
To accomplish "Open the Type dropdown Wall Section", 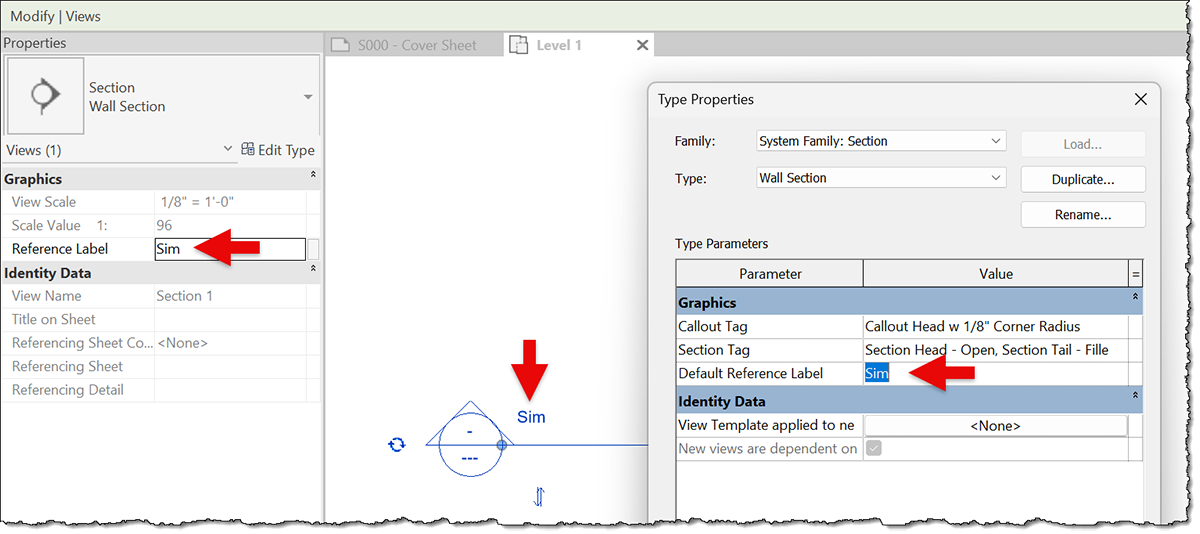I will click(881, 178).
